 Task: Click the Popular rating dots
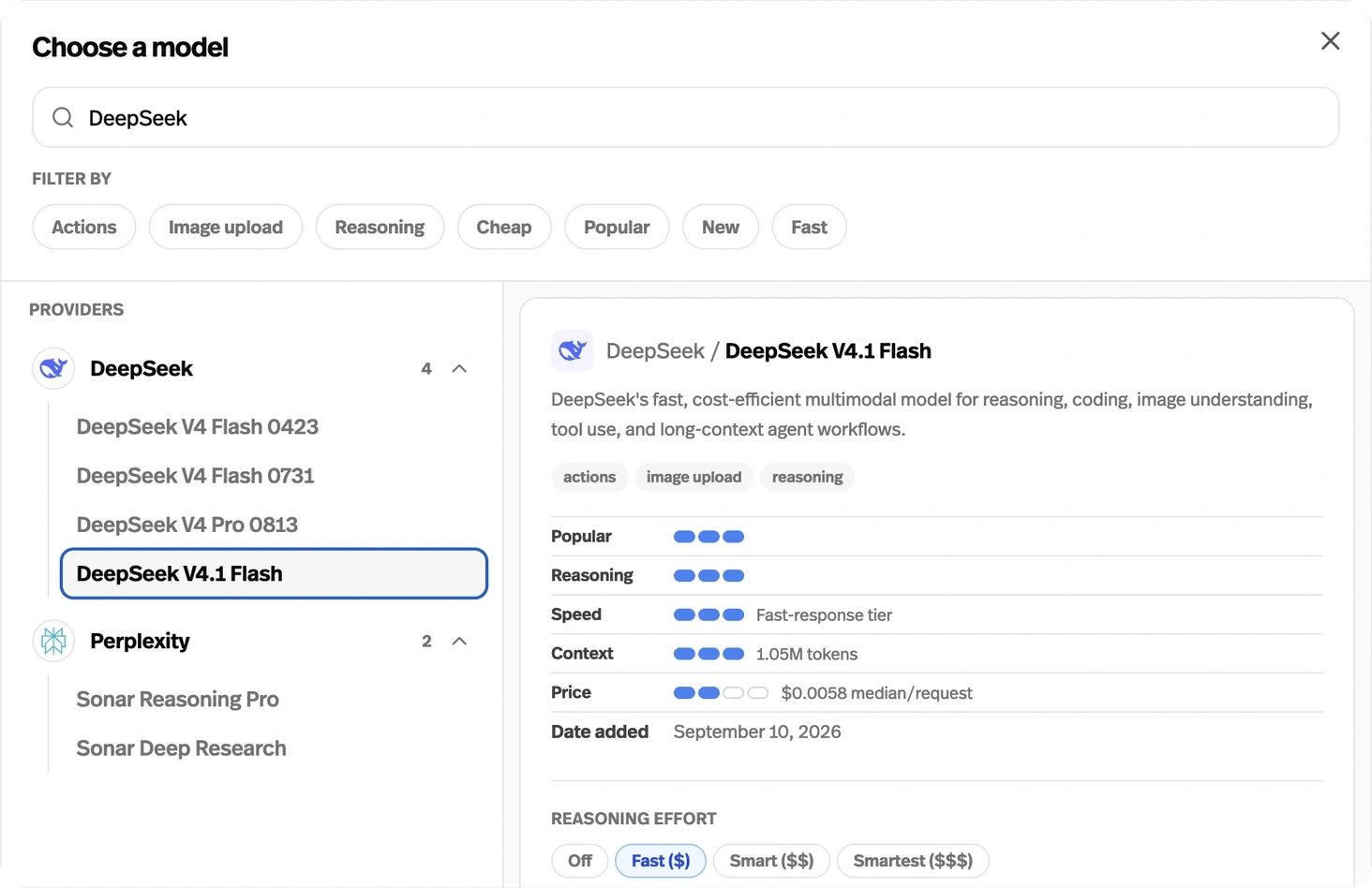708,537
